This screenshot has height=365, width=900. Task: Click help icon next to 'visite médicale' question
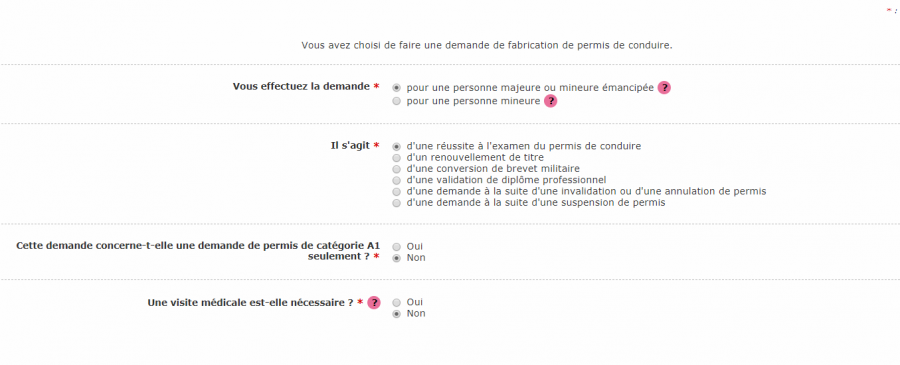tap(374, 302)
